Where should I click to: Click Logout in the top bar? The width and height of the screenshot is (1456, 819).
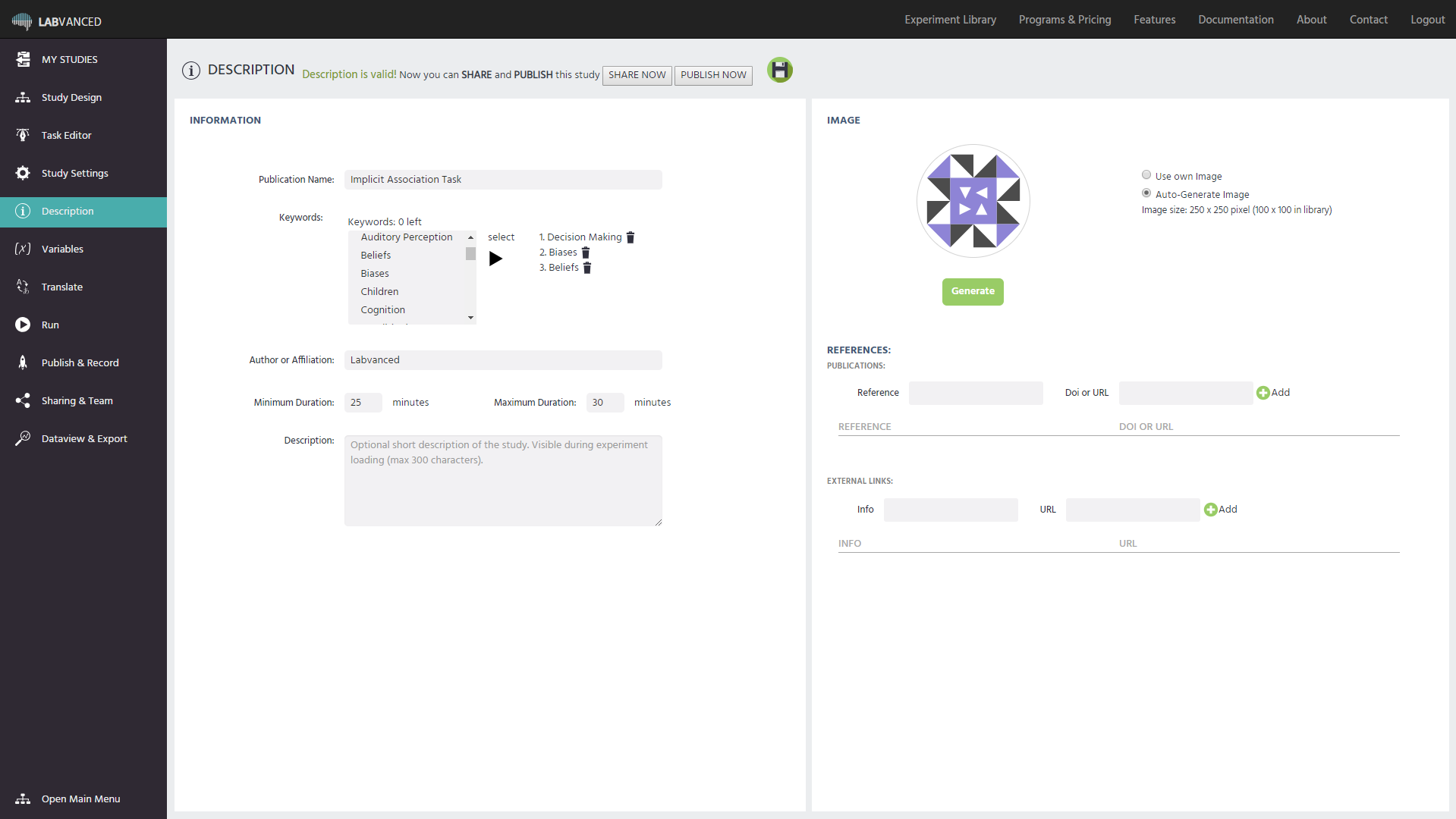[x=1427, y=20]
